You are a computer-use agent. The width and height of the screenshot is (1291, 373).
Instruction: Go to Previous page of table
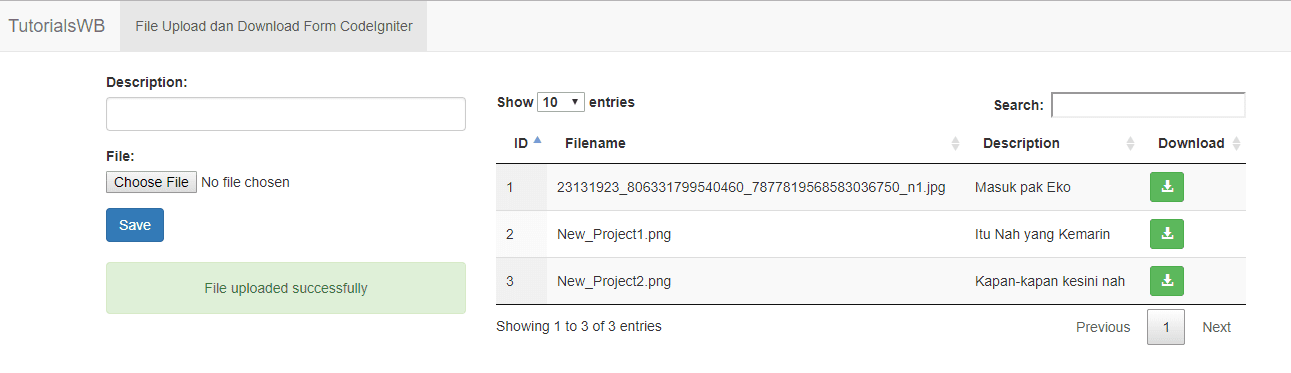pyautogui.click(x=1103, y=327)
